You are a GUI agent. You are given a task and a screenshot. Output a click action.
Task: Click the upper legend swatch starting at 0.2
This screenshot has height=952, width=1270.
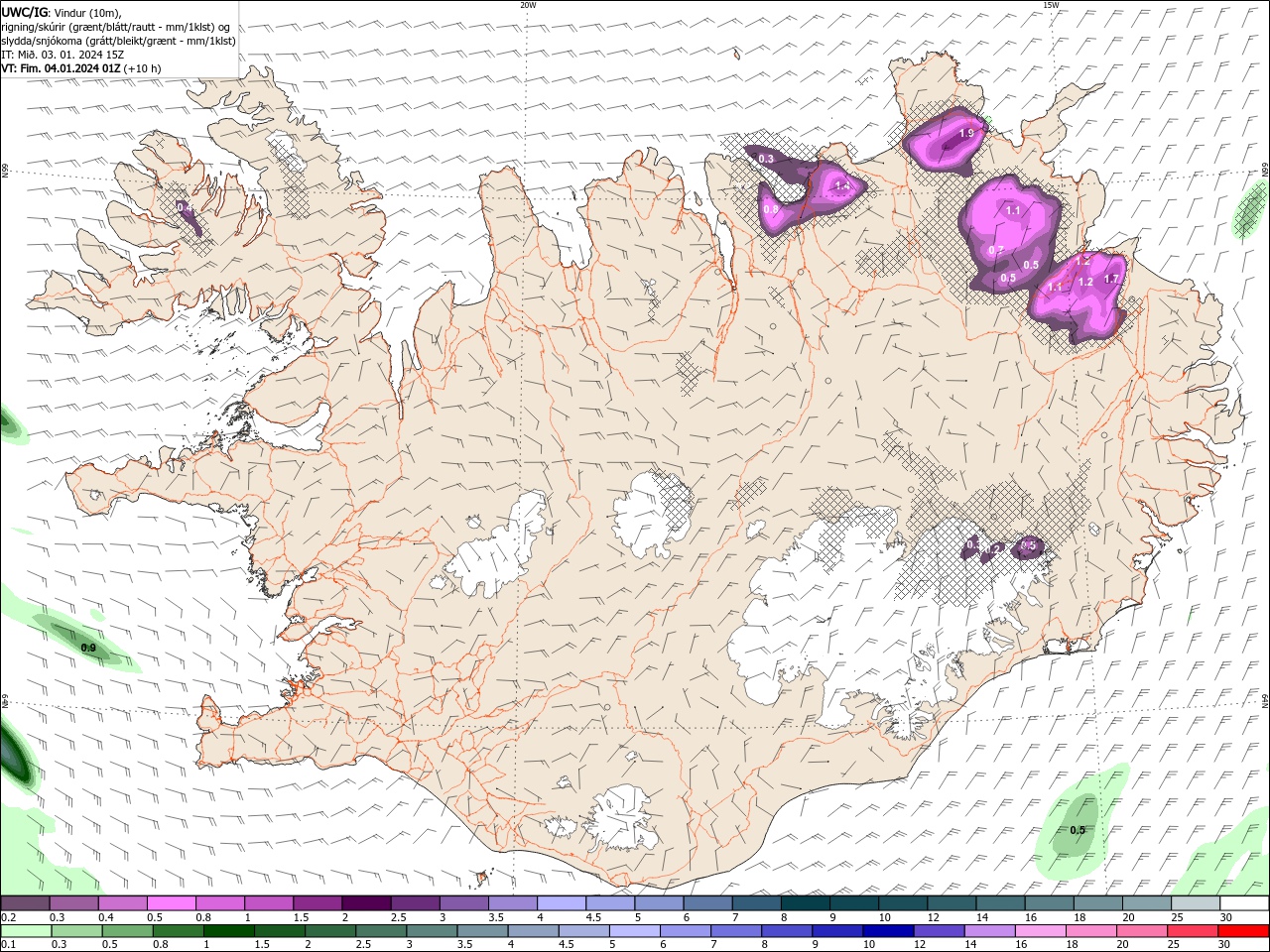(26, 903)
